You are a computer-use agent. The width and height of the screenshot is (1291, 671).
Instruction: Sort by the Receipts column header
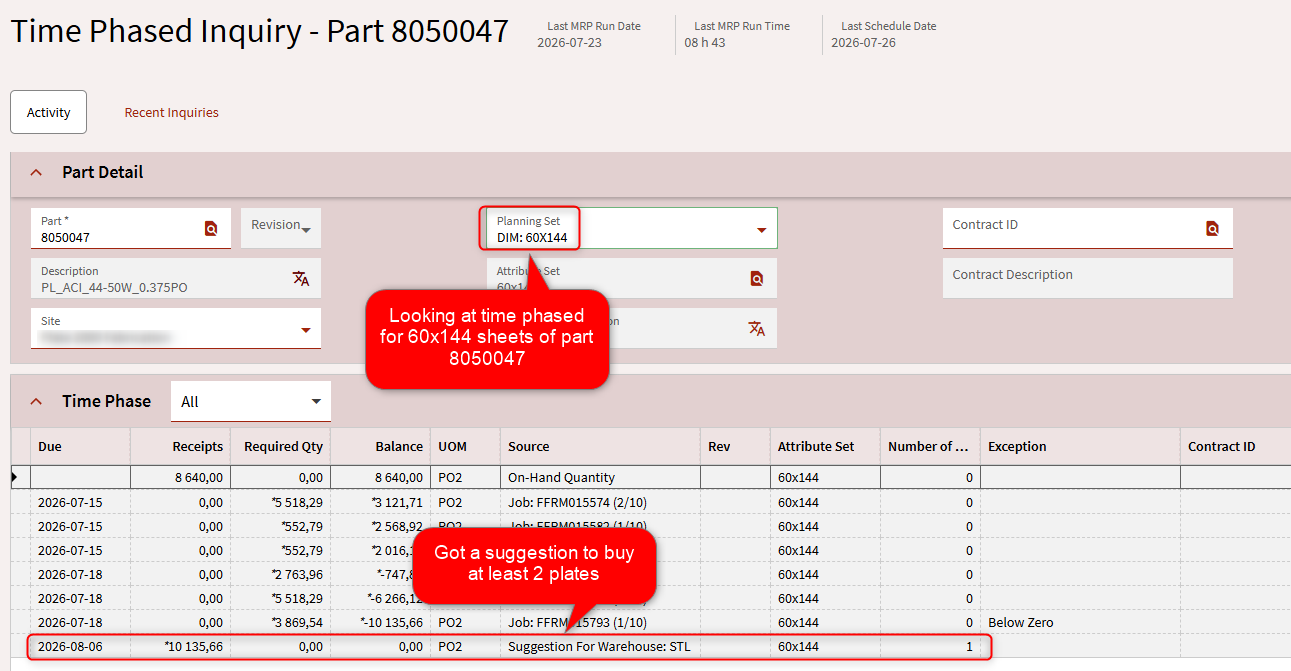[x=180, y=447]
